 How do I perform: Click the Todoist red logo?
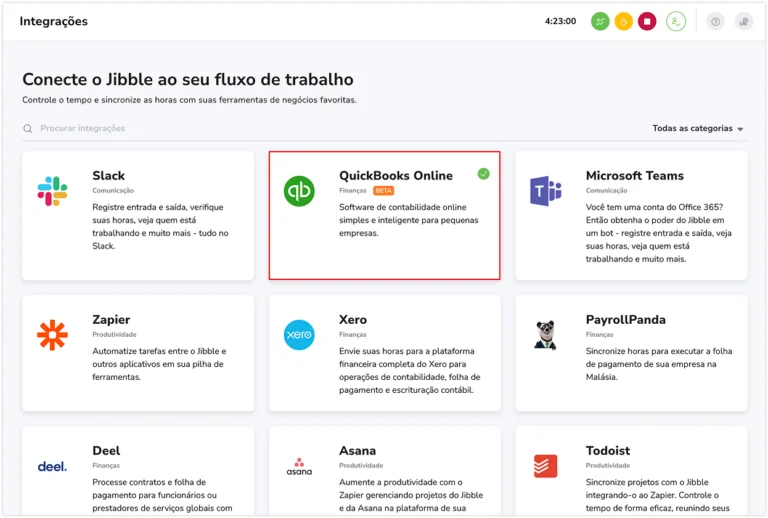pos(546,466)
